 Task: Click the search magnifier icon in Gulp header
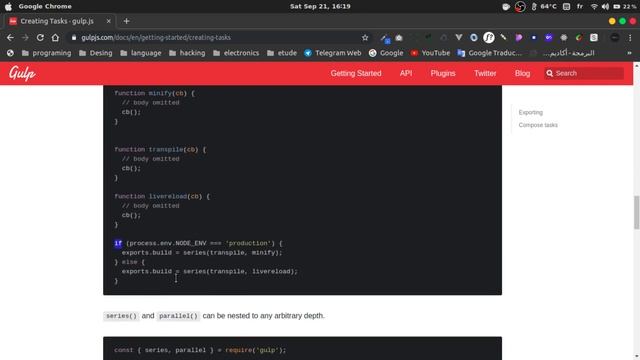[x=550, y=73]
